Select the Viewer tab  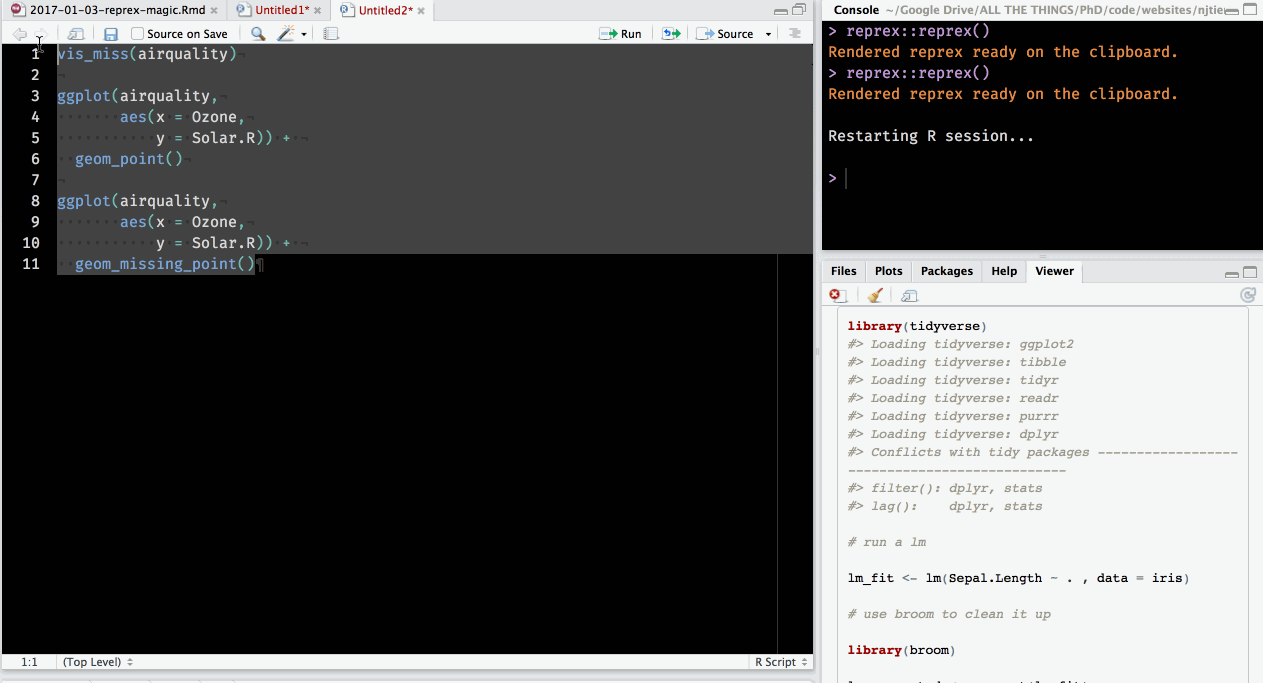(x=1054, y=271)
